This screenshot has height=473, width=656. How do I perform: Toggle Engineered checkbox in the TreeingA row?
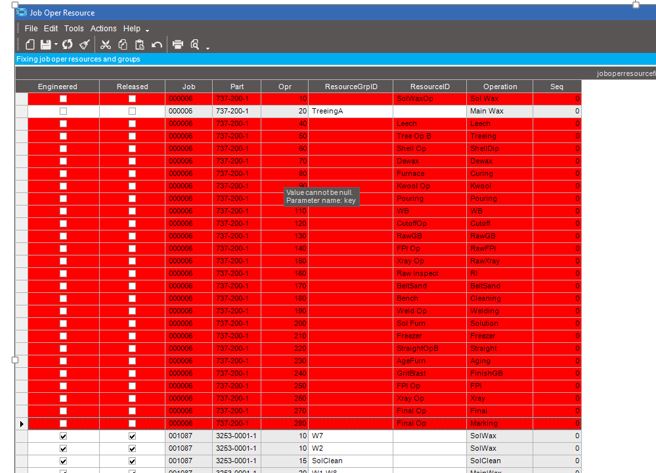click(63, 111)
